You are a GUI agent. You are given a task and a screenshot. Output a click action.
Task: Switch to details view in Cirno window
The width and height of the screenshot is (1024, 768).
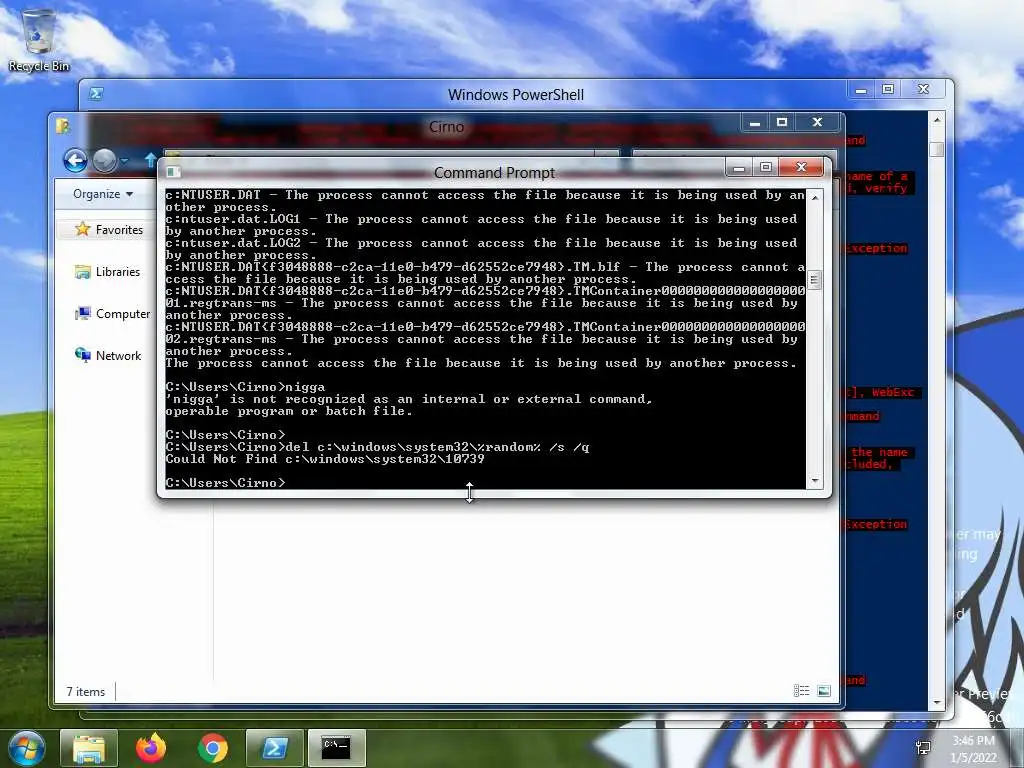tap(801, 691)
